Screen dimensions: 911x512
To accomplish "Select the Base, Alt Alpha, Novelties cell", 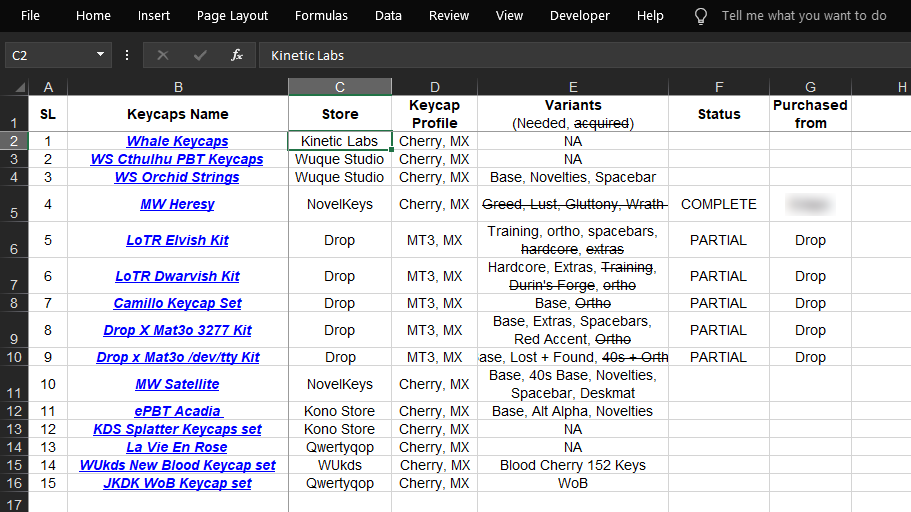I will tap(573, 411).
